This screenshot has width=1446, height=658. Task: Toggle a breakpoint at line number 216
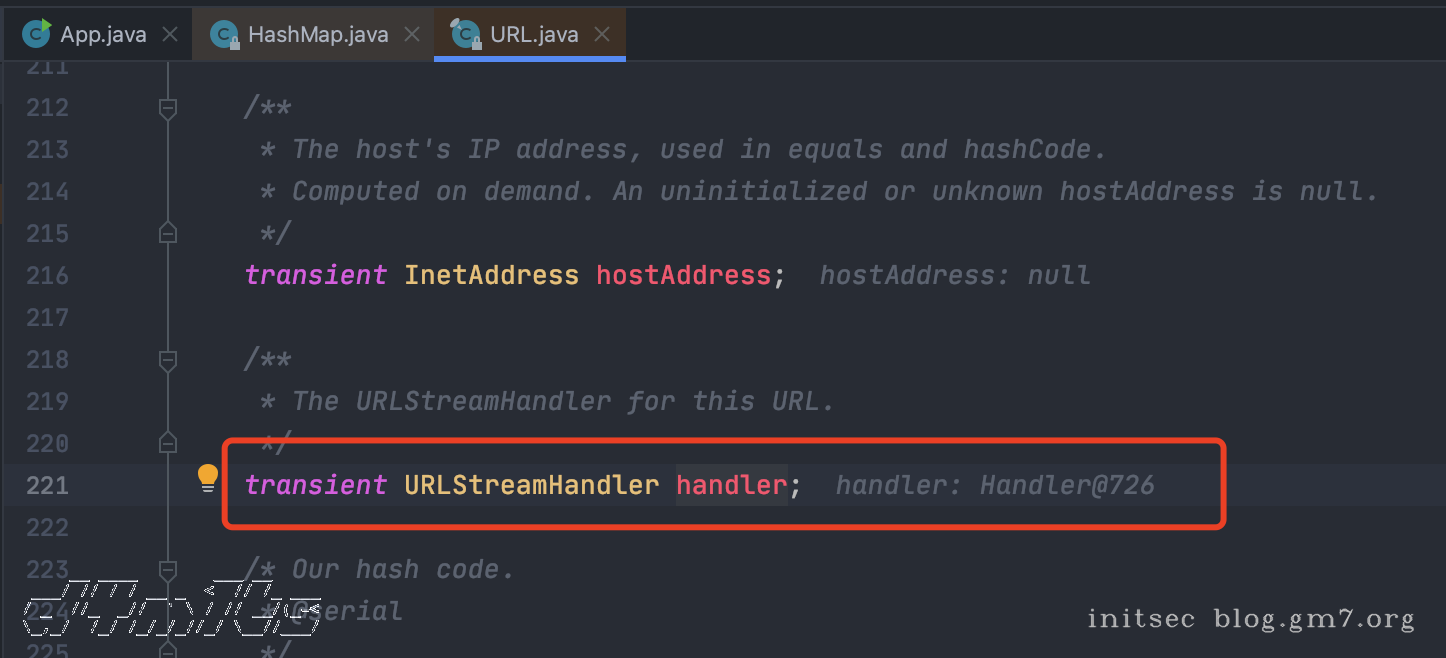48,275
